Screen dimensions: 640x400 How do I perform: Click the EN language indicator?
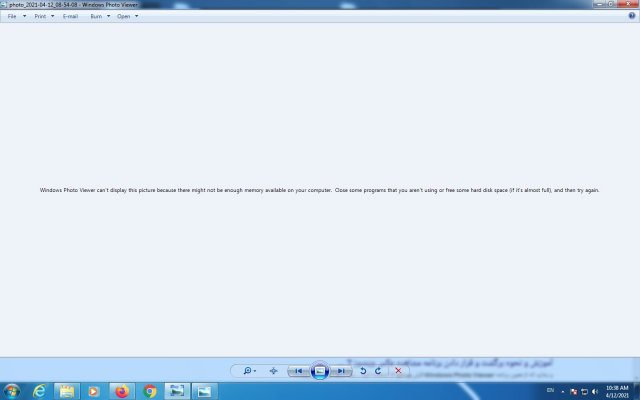pyautogui.click(x=550, y=390)
